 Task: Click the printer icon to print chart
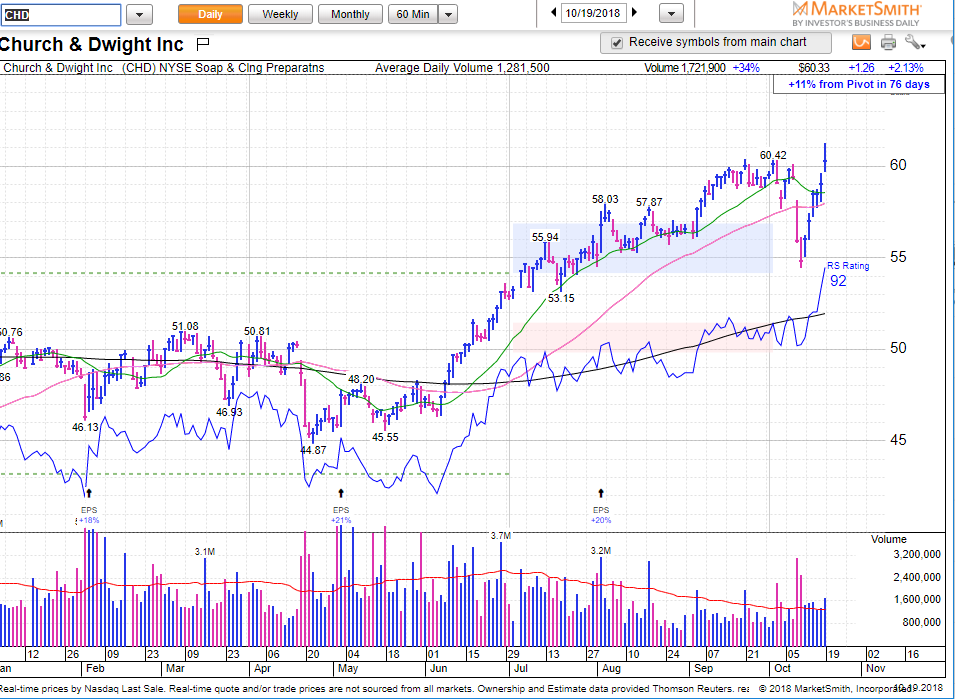click(x=888, y=42)
